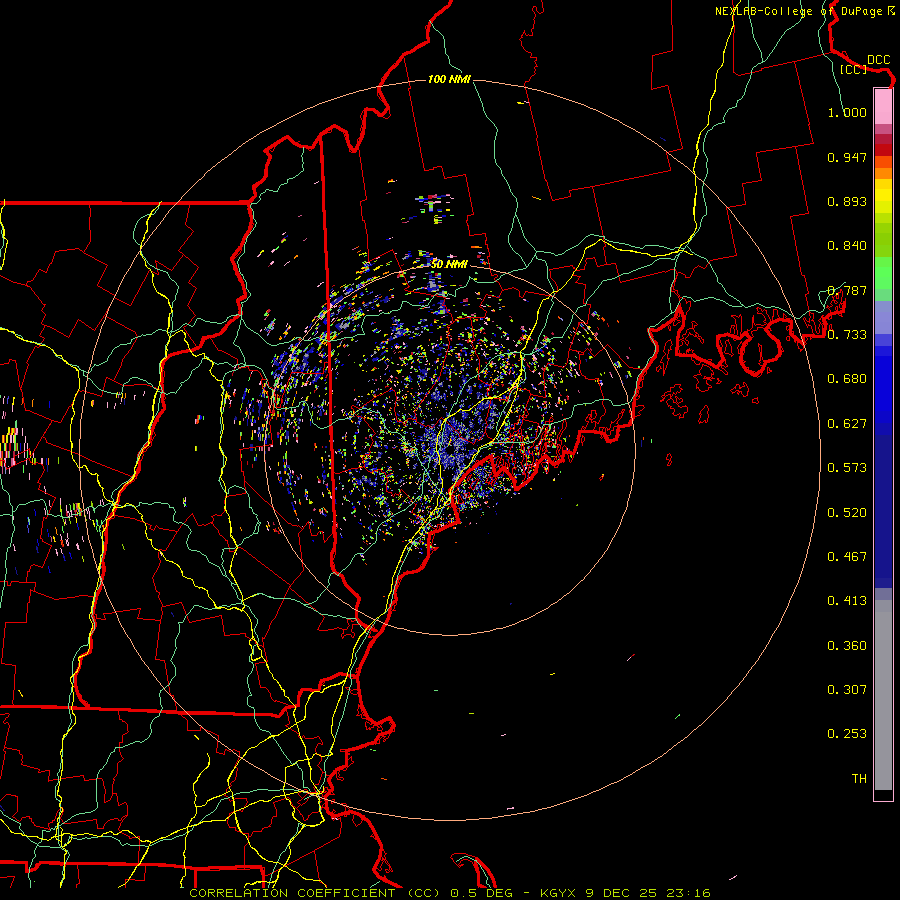Image resolution: width=900 pixels, height=900 pixels.
Task: Pick the light purple segment of the color bar
Action: pos(883,317)
